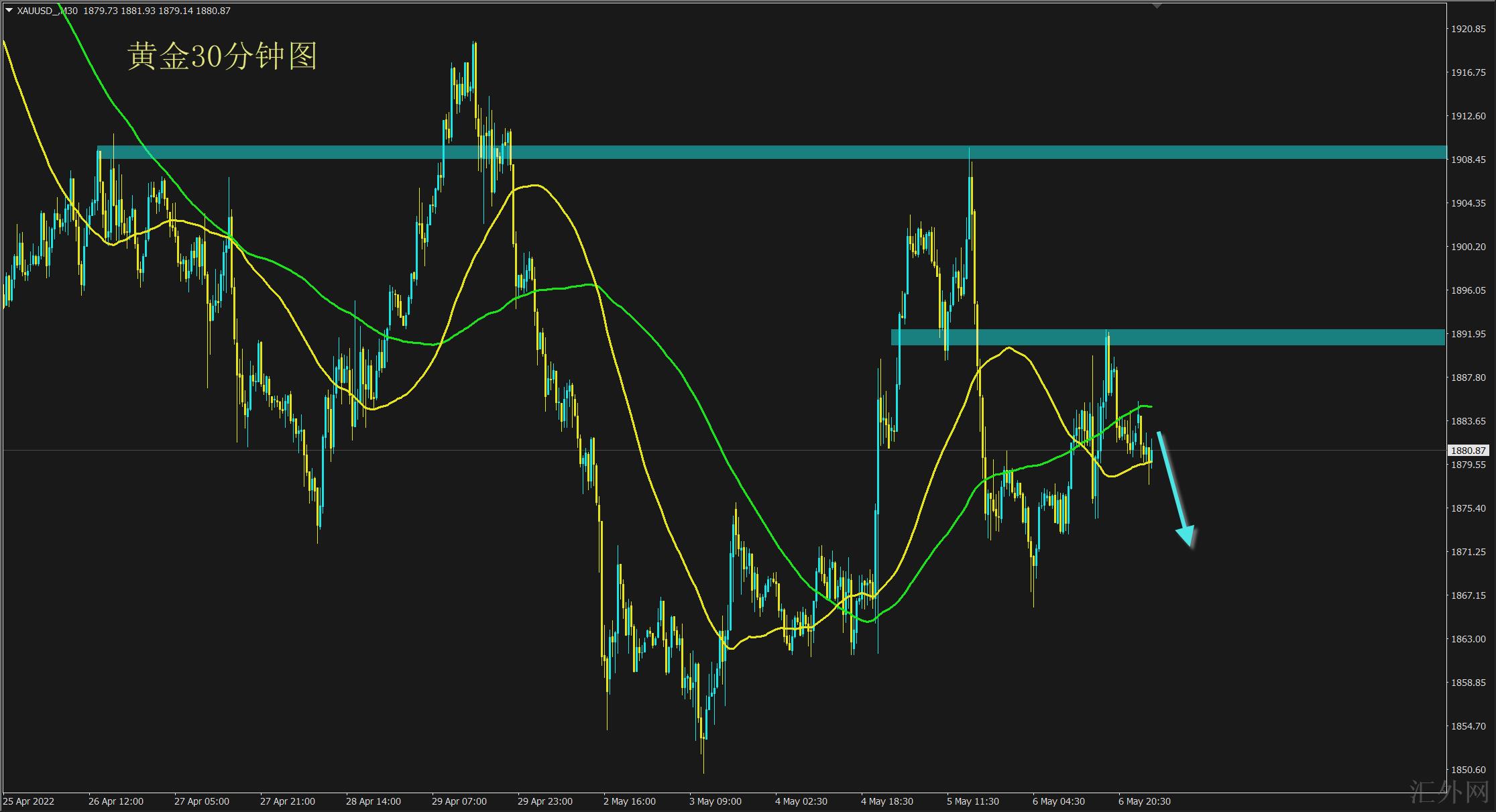
Task: Click the 29 Apr 07:00 time label
Action: (459, 801)
